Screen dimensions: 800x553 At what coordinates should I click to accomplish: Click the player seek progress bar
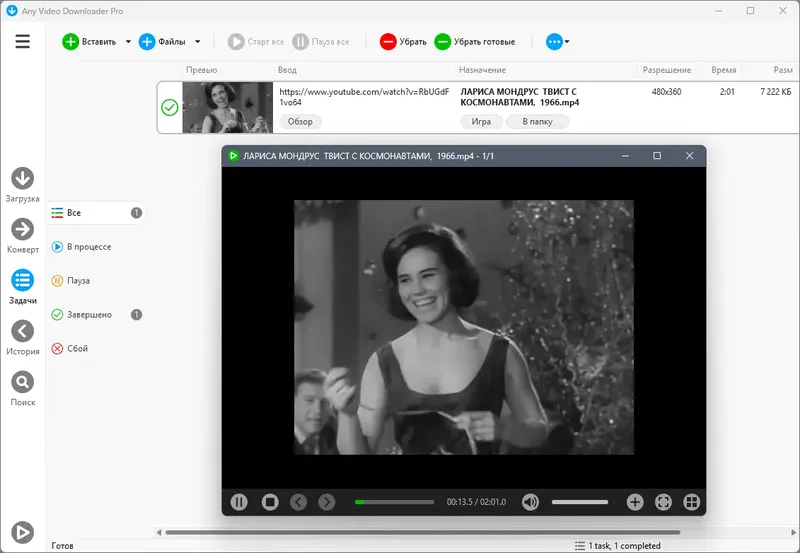click(x=394, y=502)
